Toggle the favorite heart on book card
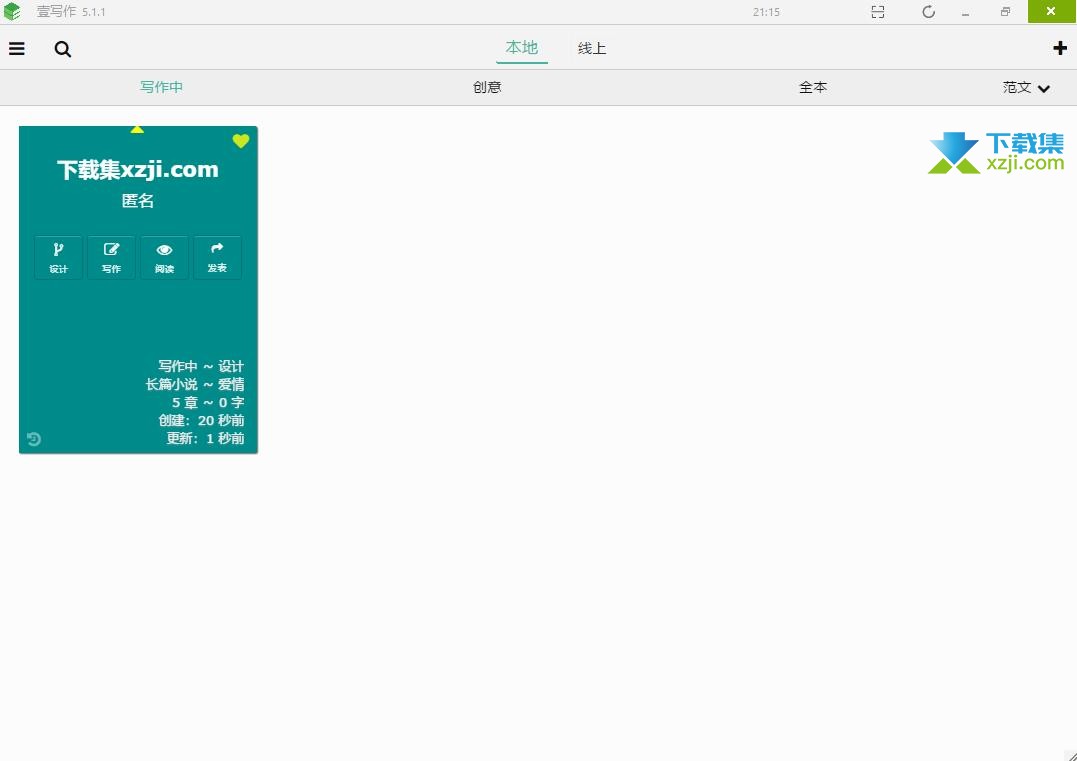Viewport: 1077px width, 761px height. (240, 141)
